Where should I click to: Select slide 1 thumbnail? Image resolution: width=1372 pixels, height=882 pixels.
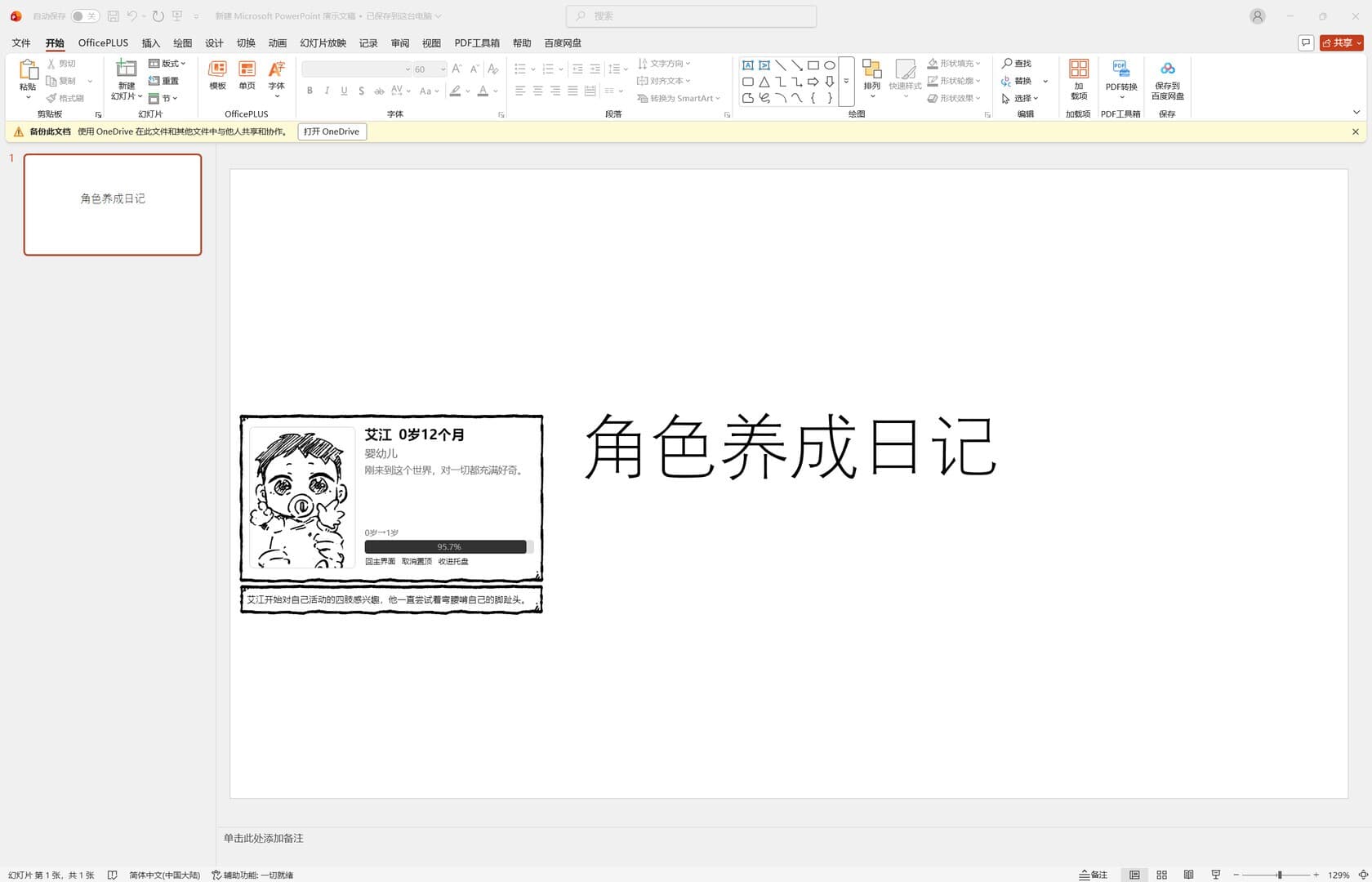tap(113, 204)
